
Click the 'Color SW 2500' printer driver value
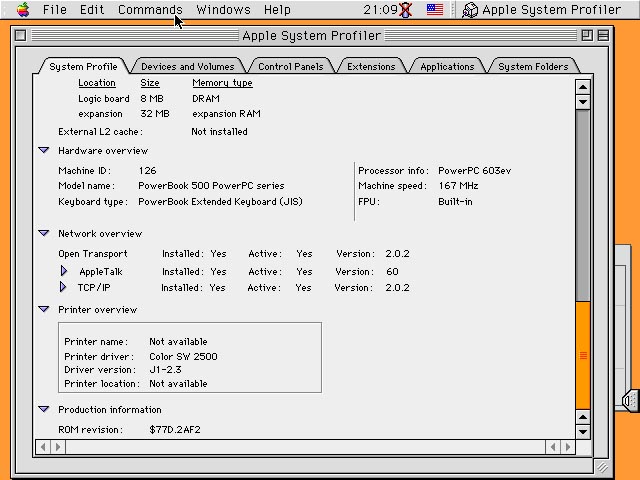click(x=183, y=356)
